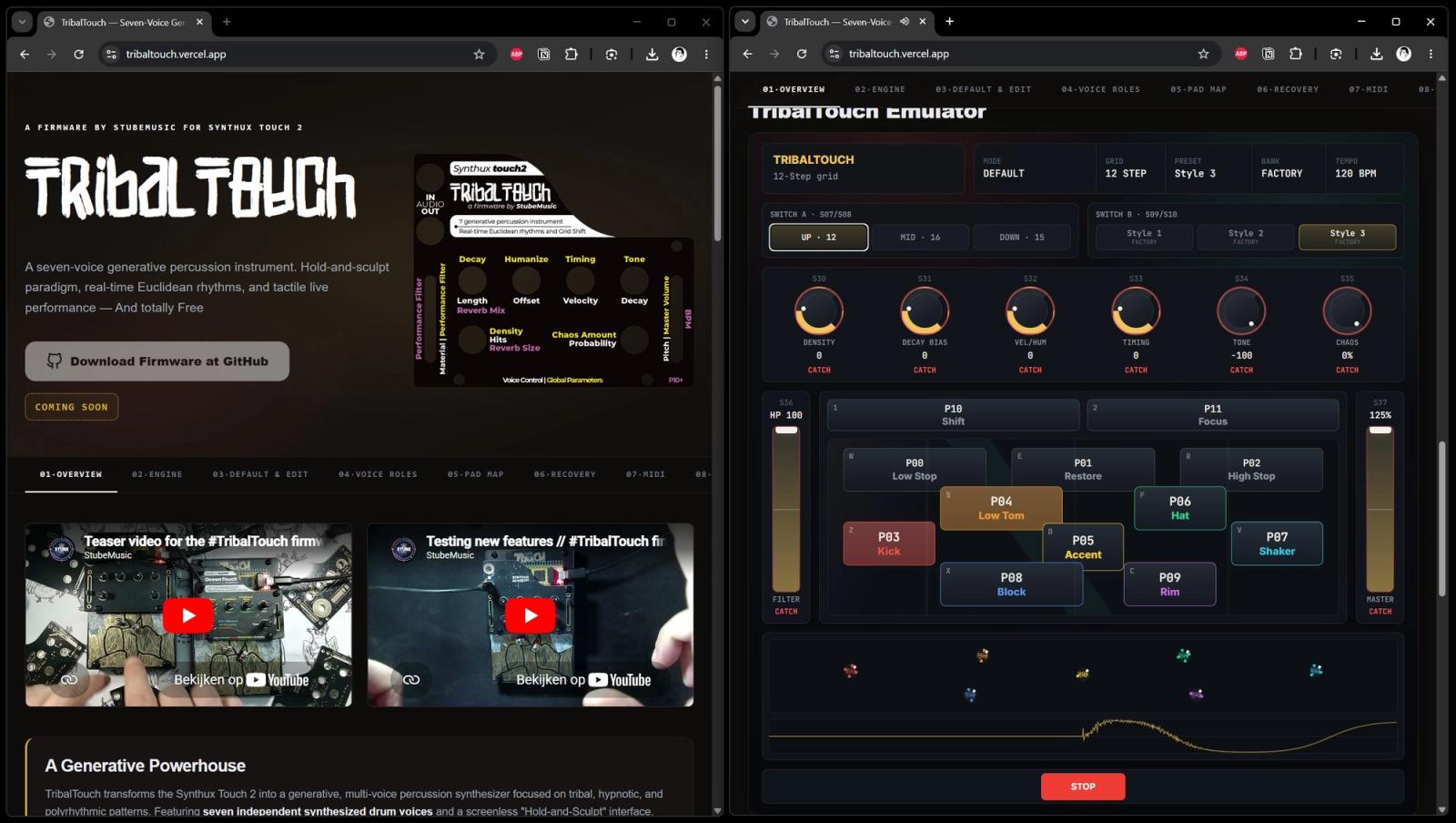This screenshot has height=823, width=1456.
Task: Open 06·RECOVERY tab in right page nav
Action: coord(1288,89)
